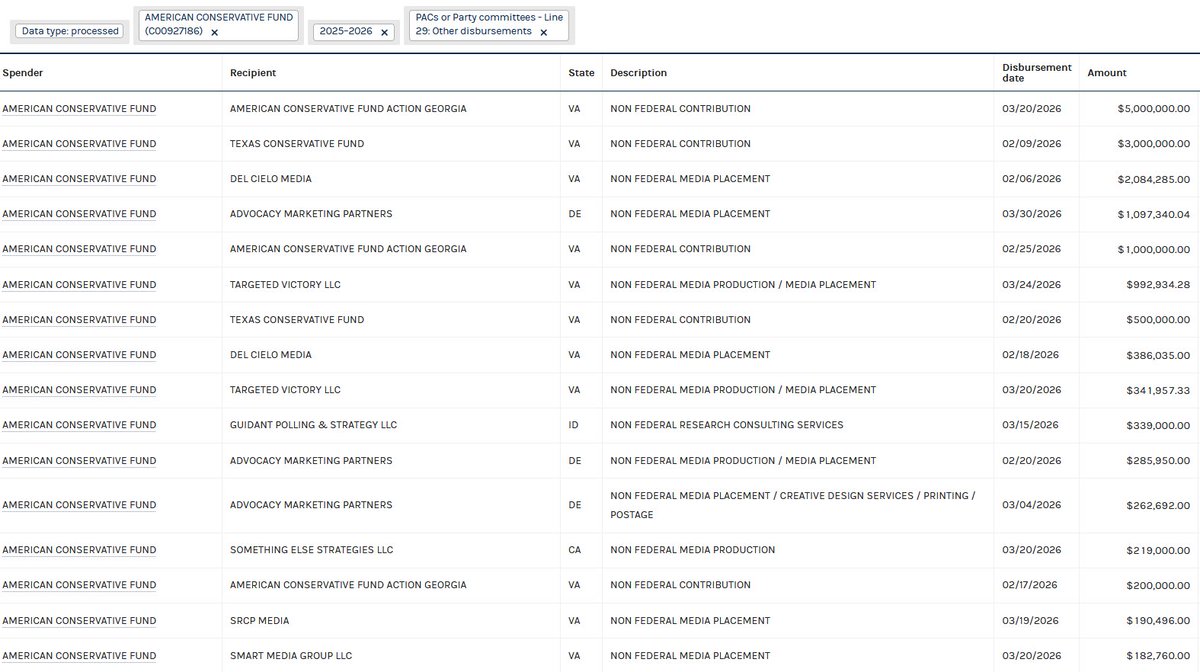Screen dimensions: 1200x672
Task: Open spender link in the SRCP MEDIA row
Action: point(79,620)
